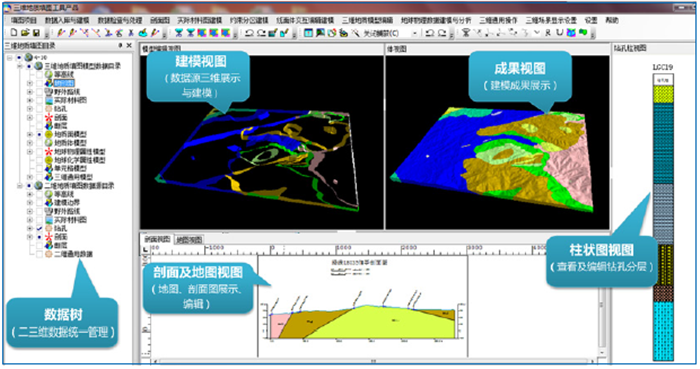Screen dimensions: 700x369
Task: Click the Save floppy disk icon
Action: point(37,33)
